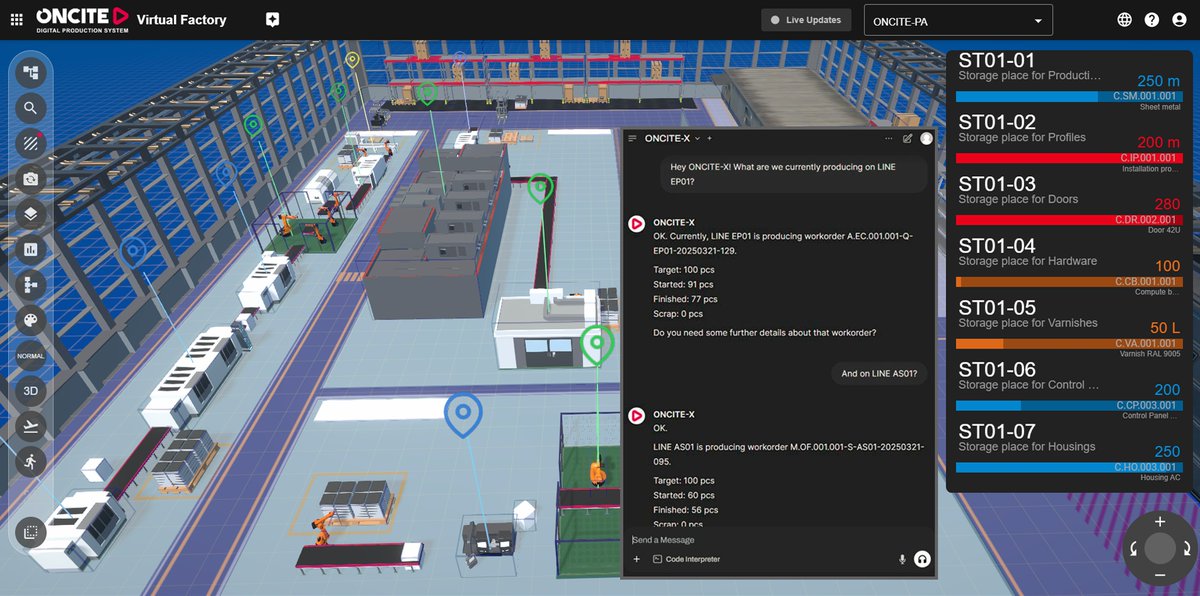Click the yellow map pin near the back wall
Viewport: 1200px width, 596px height.
click(352, 59)
